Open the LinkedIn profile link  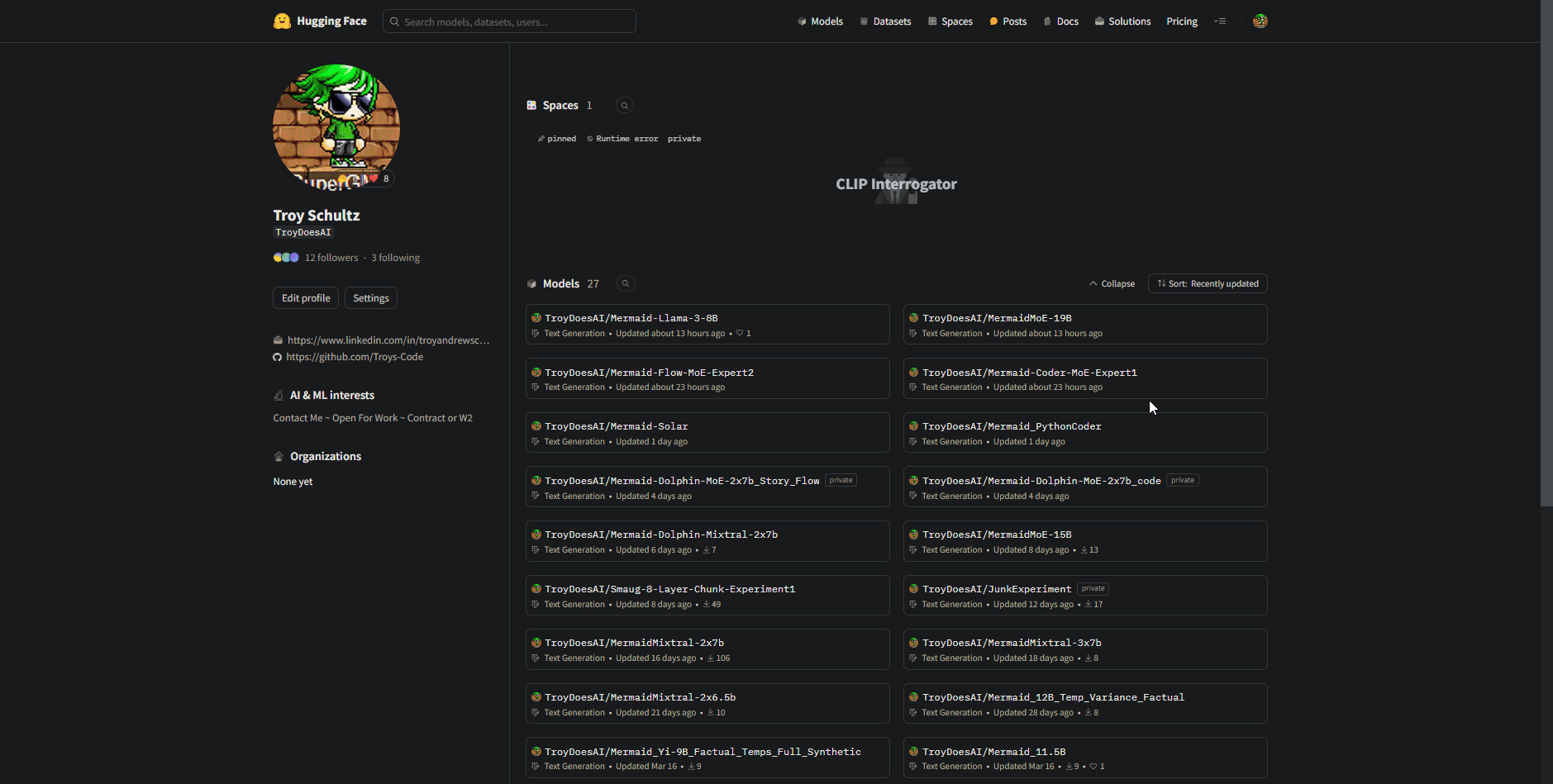click(388, 340)
